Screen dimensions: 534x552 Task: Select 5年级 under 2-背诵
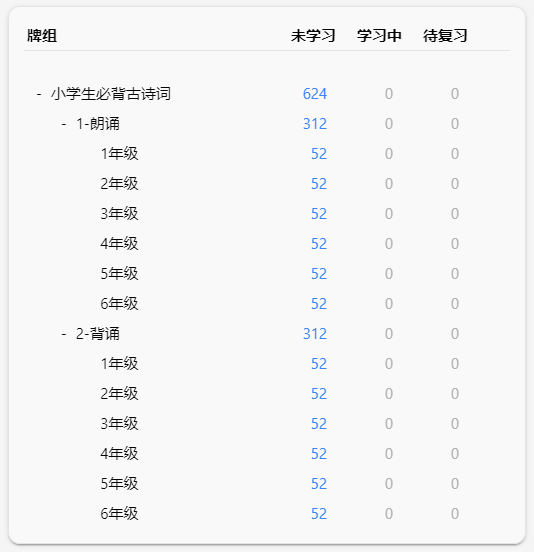[x=119, y=484]
